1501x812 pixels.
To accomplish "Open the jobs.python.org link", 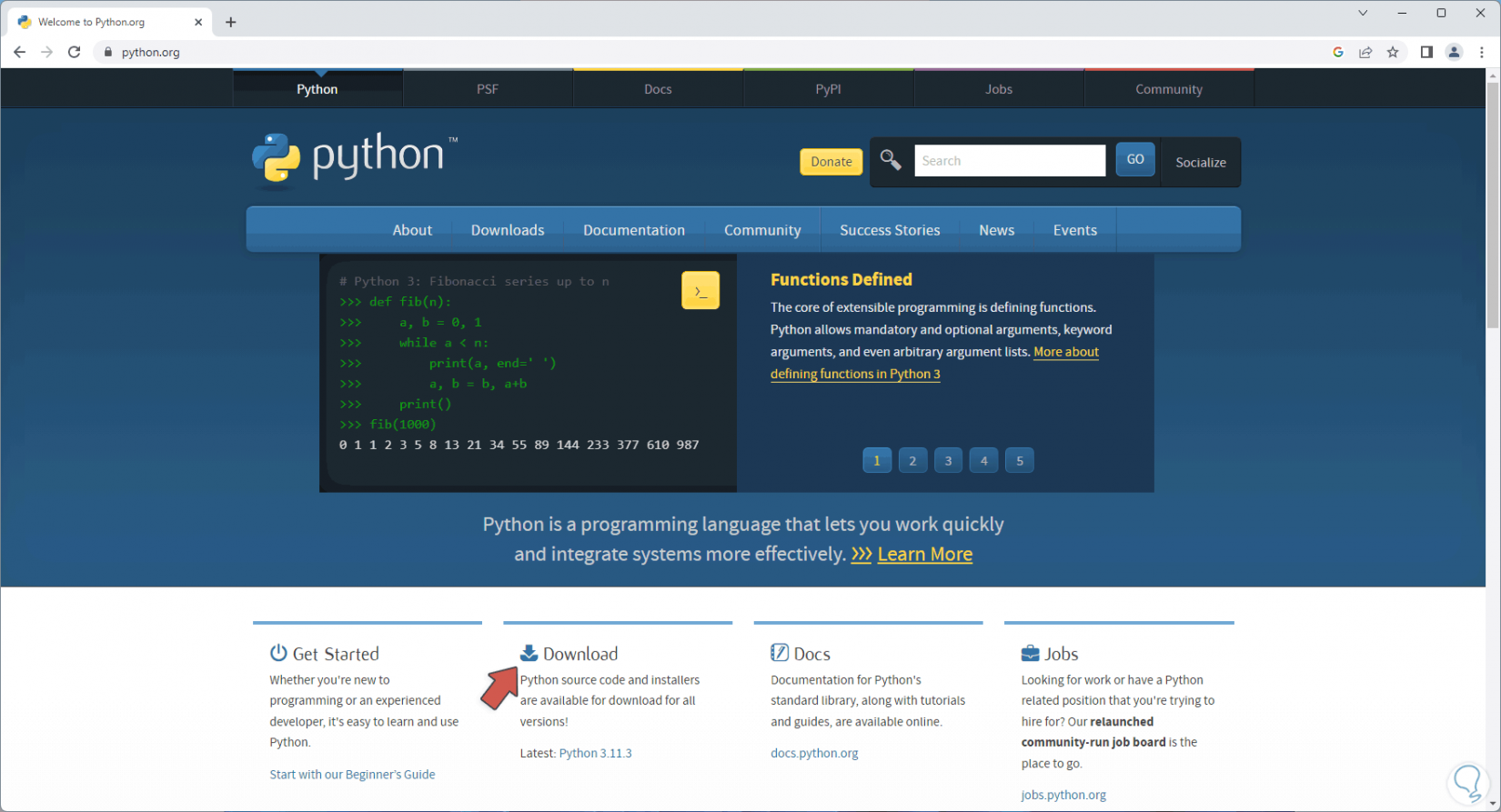I will click(1063, 795).
